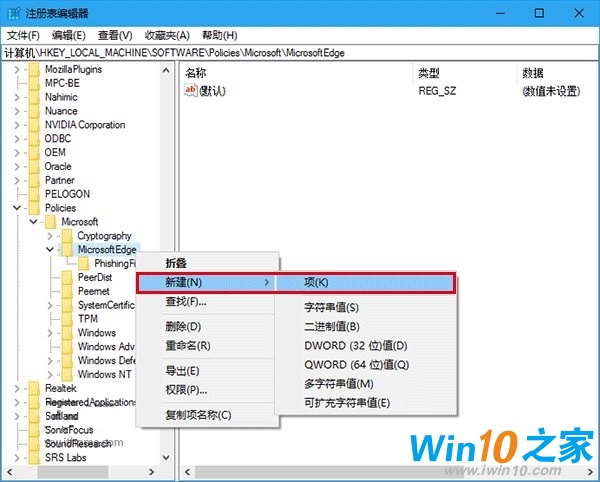Click the Cryptography folder icon
The image size is (600, 482).
click(x=68, y=236)
